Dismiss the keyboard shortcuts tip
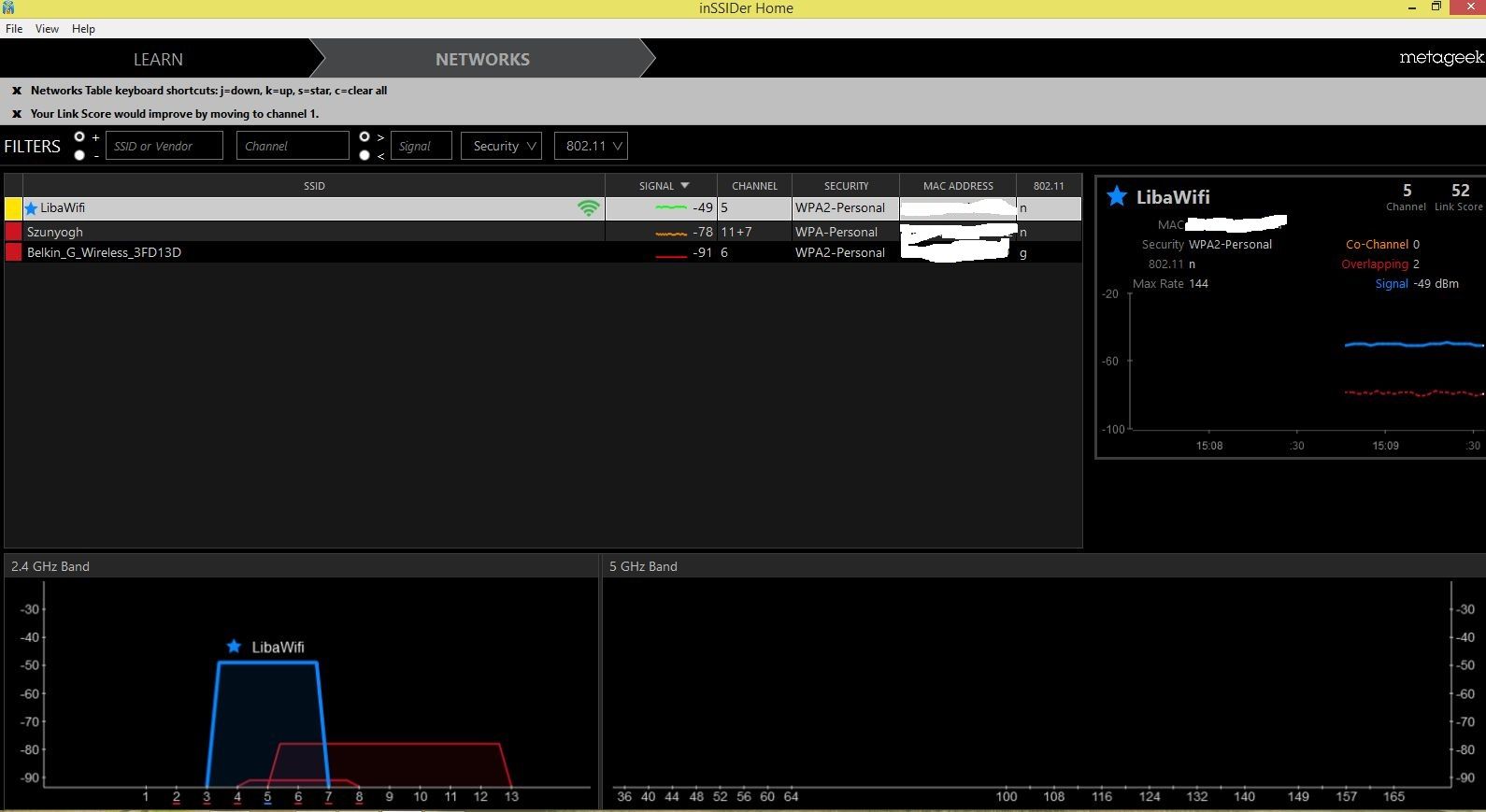The image size is (1486, 812). pyautogui.click(x=16, y=91)
